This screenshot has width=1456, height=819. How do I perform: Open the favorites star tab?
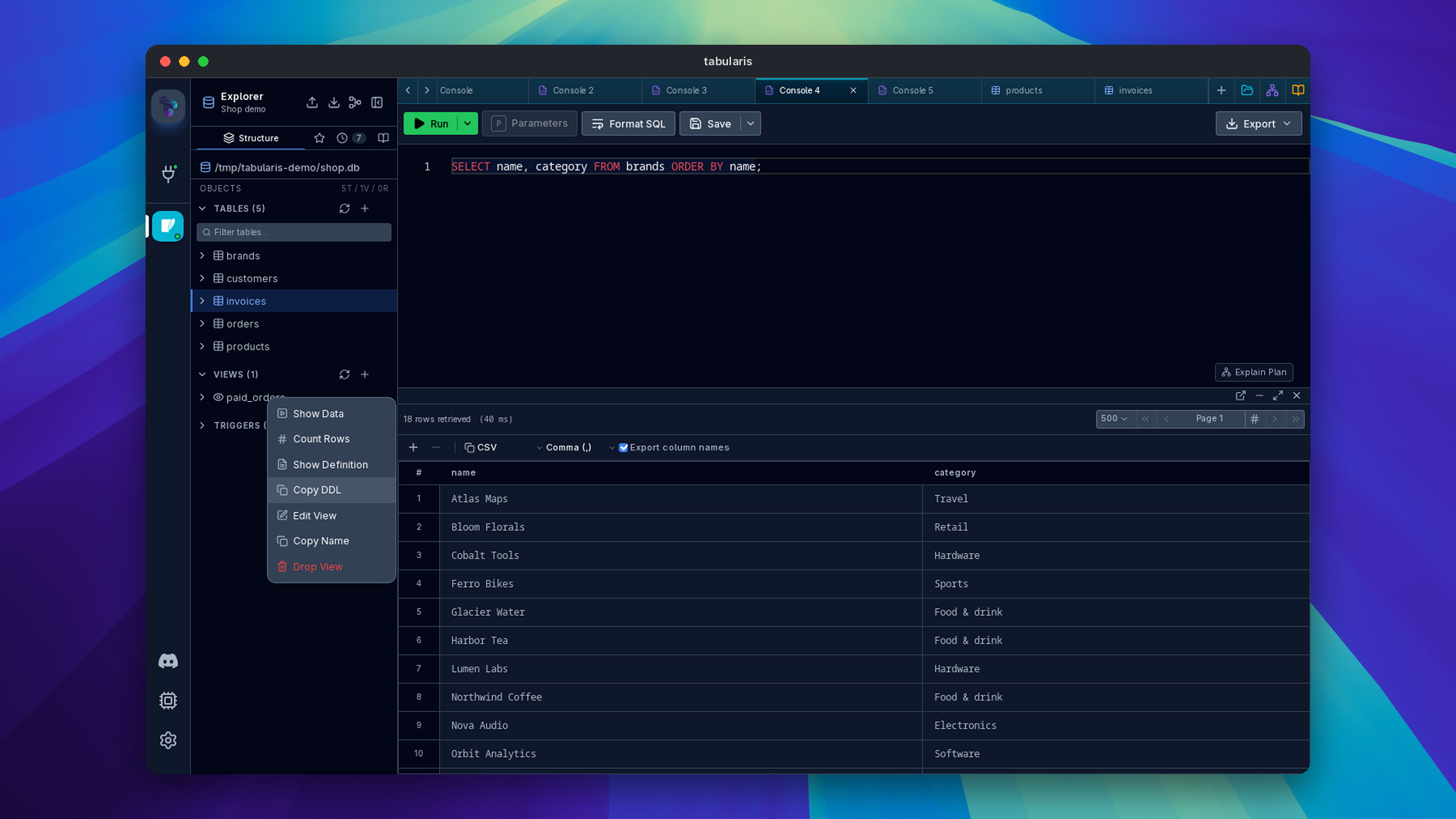pos(319,138)
